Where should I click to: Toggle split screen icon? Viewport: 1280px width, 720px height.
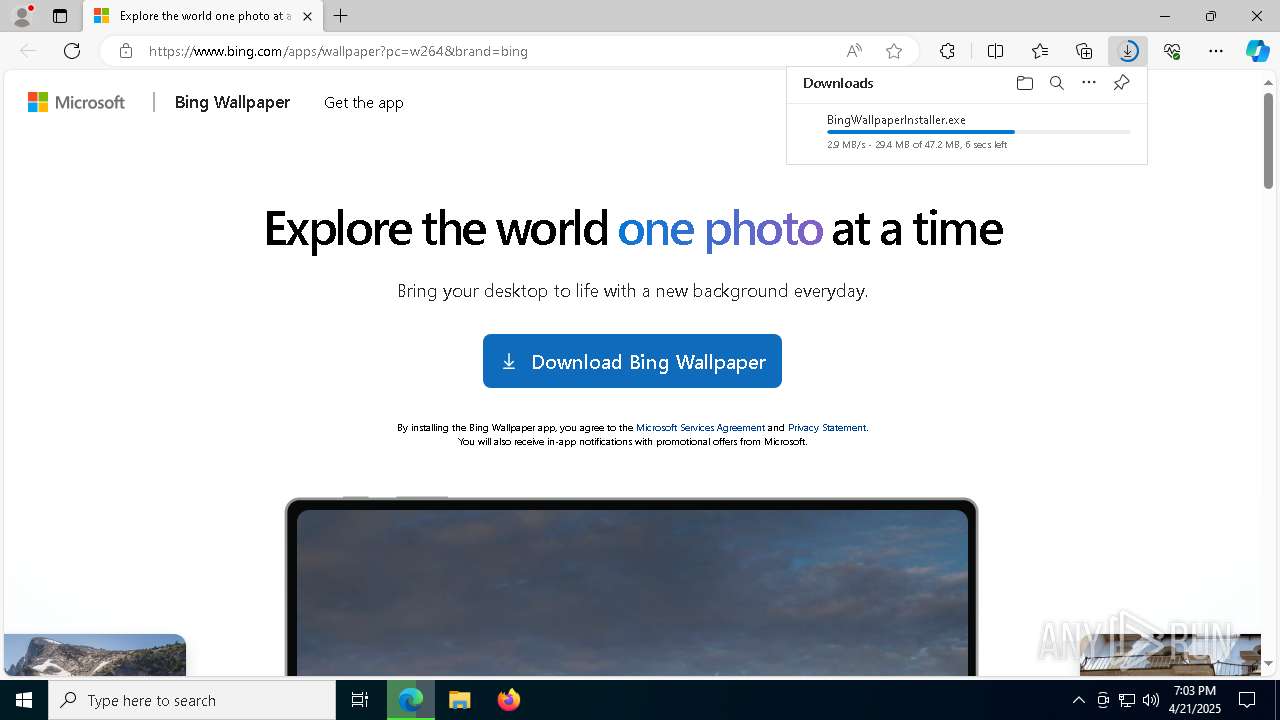[x=995, y=51]
